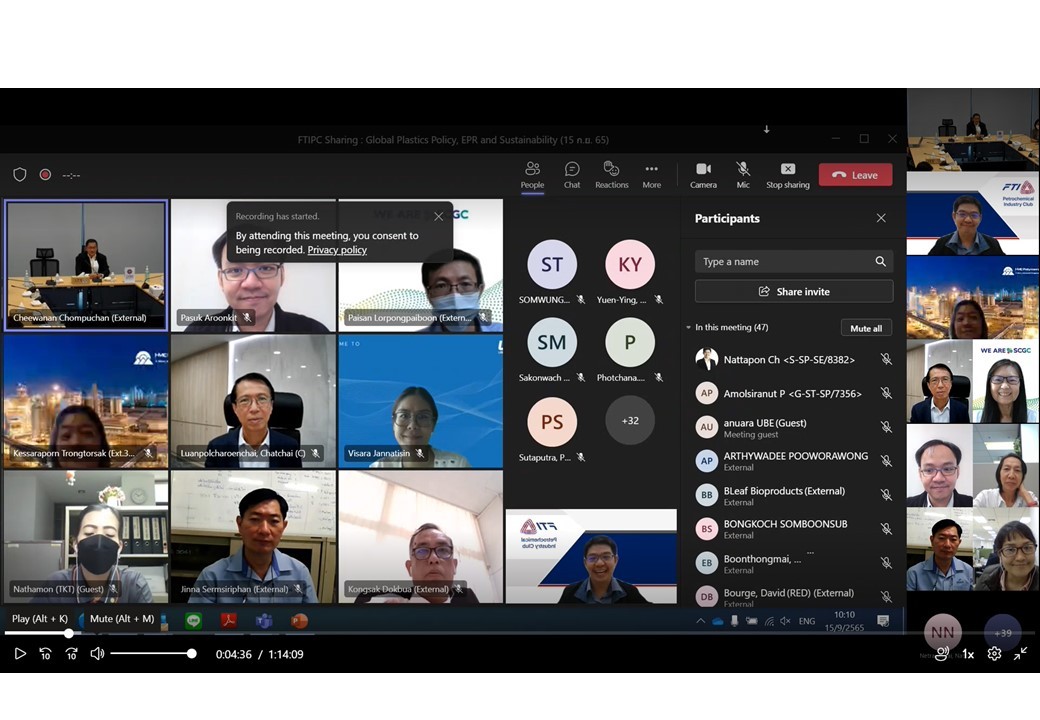Toggle the Camera on or off
The image size is (1040, 720).
(x=703, y=174)
